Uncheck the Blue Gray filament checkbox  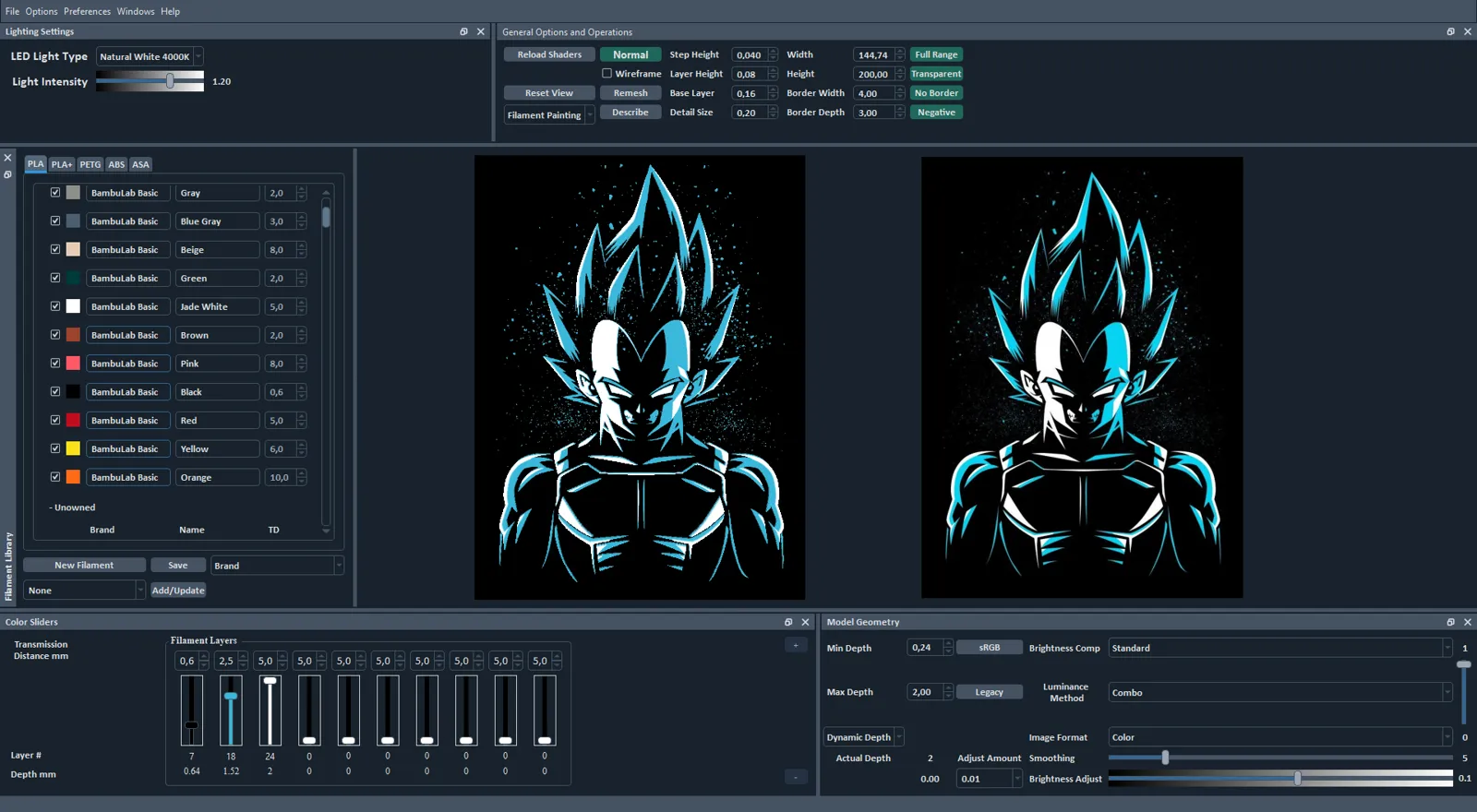point(55,221)
